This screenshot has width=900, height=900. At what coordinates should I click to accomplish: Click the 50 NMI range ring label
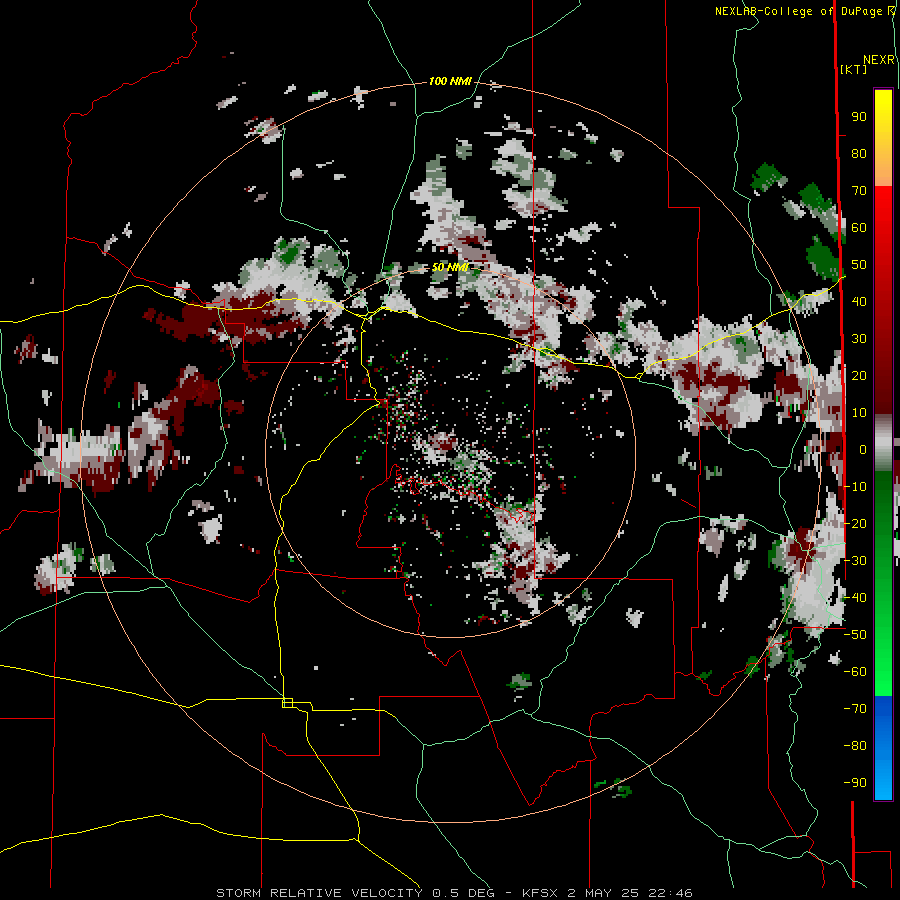(x=450, y=267)
